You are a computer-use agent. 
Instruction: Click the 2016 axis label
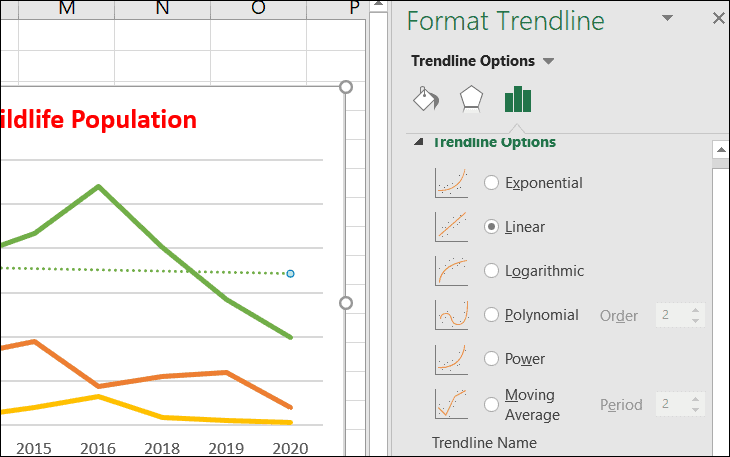[98, 448]
